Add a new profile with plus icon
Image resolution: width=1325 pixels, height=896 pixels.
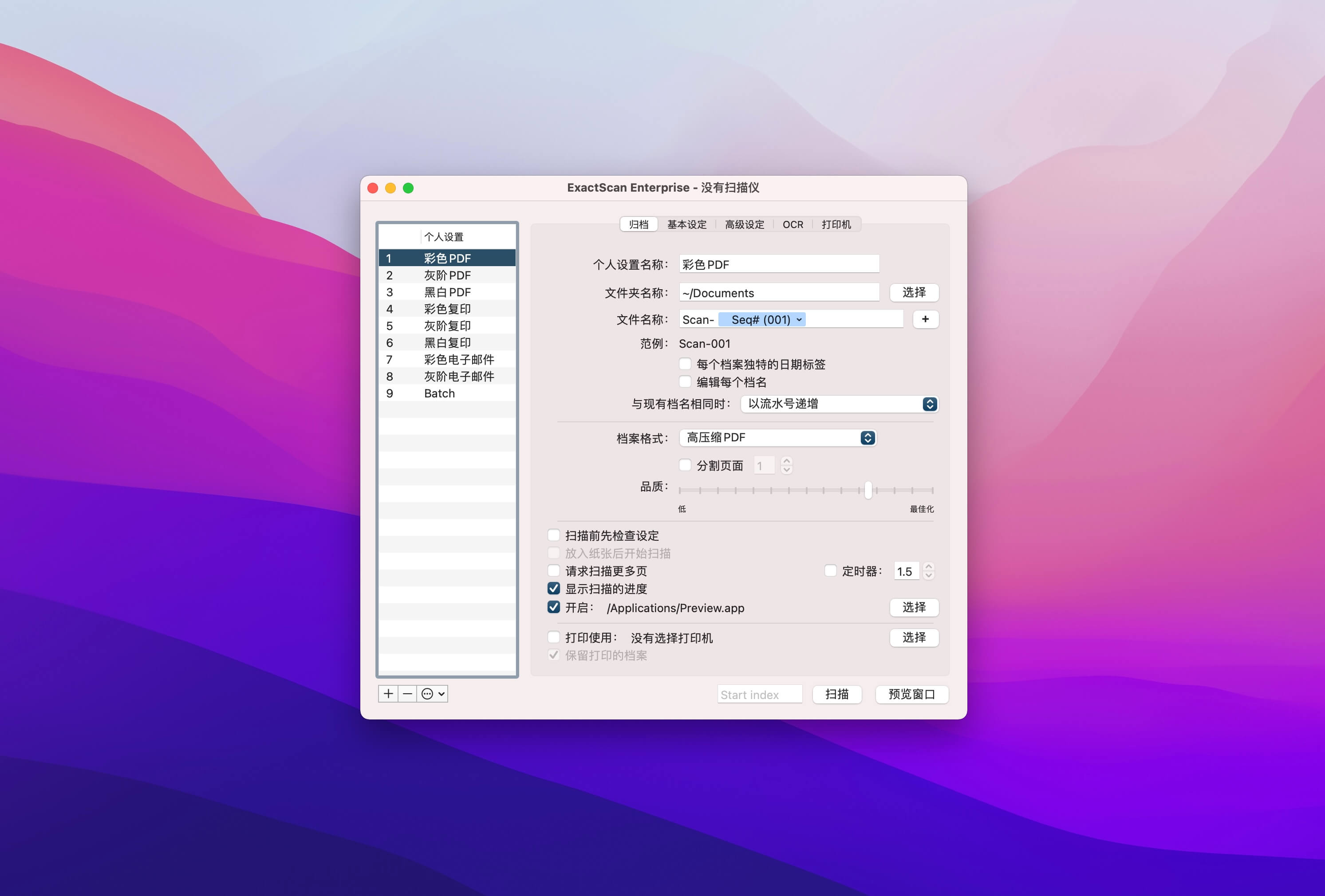[388, 694]
